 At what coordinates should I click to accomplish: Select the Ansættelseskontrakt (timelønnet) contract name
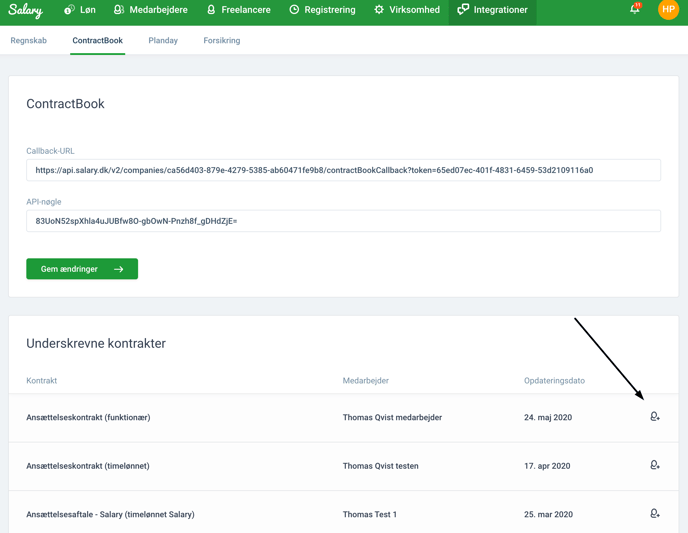pyautogui.click(x=88, y=466)
